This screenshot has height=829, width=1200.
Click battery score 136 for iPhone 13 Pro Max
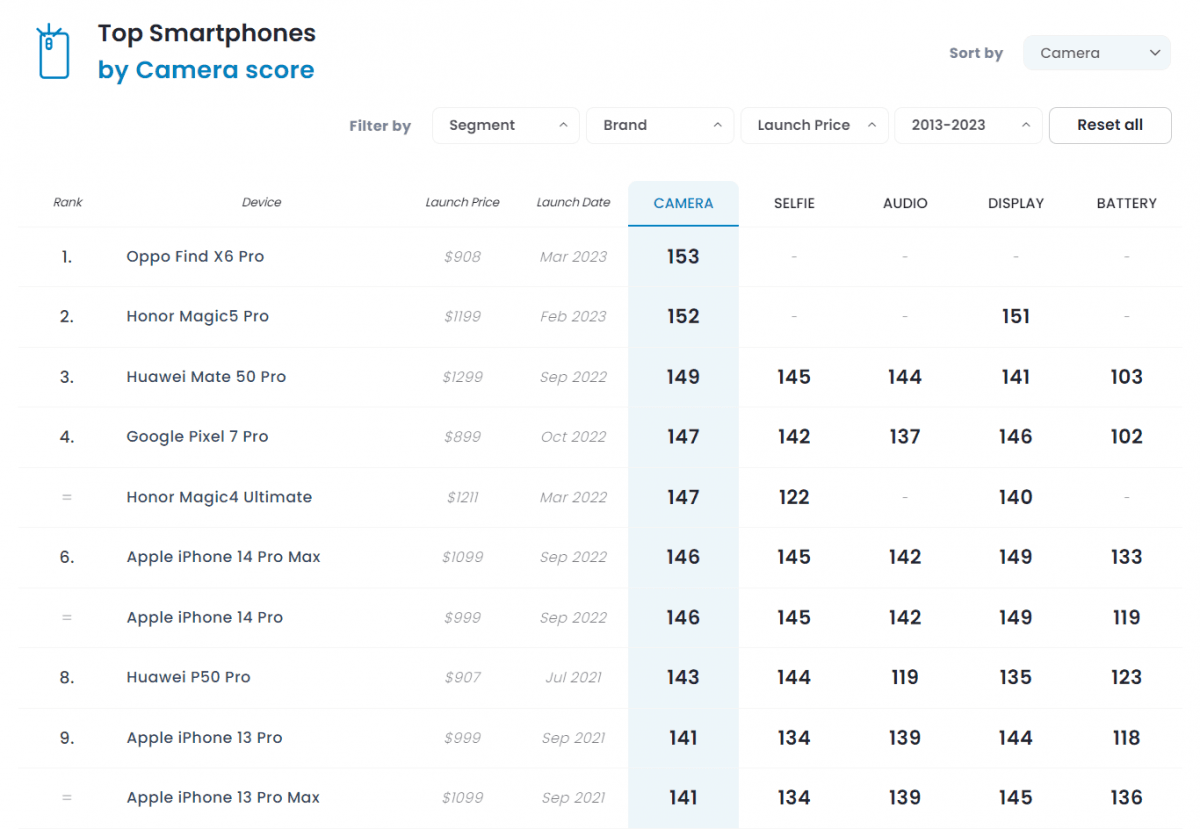(1127, 797)
